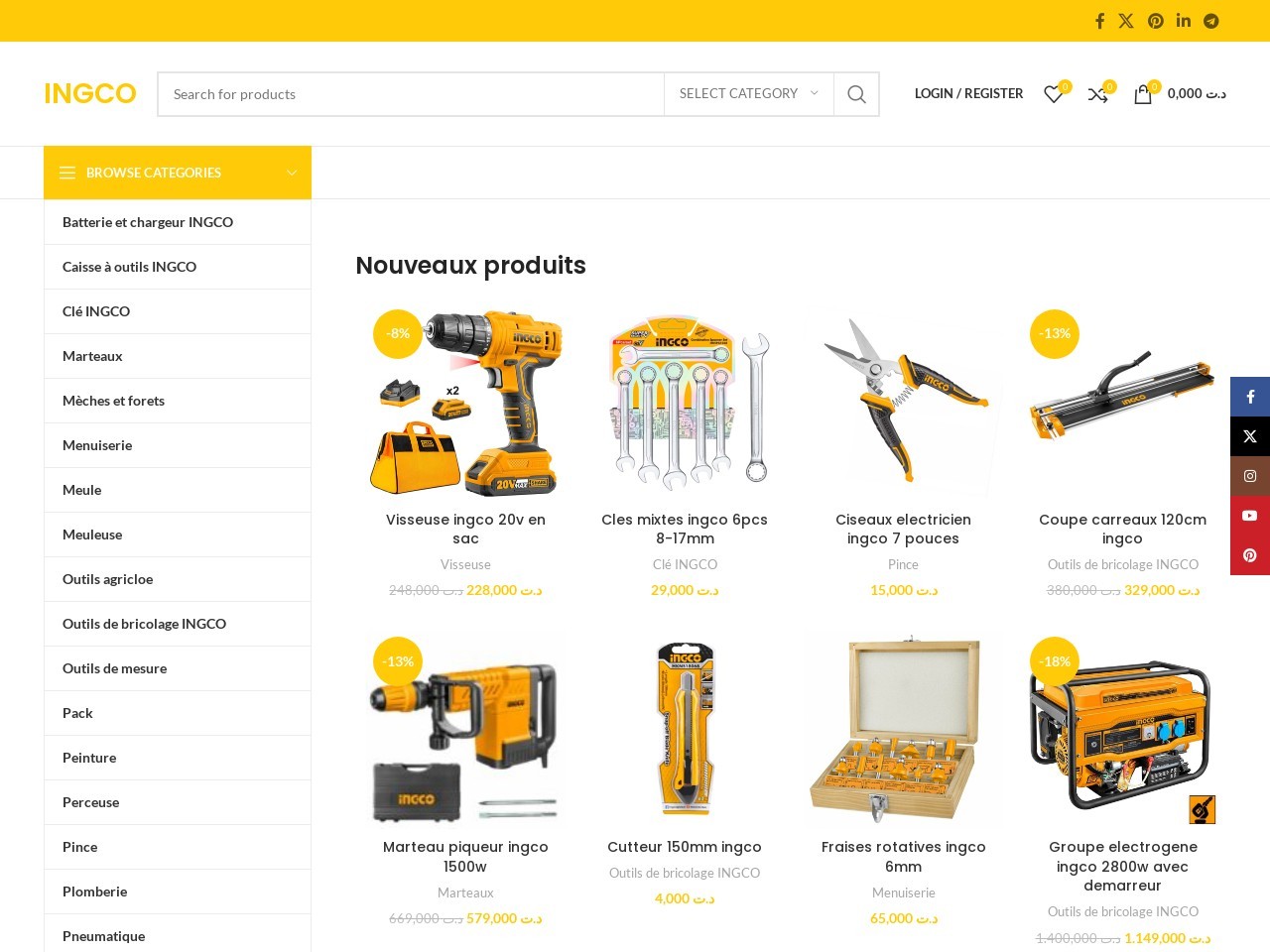
Task: Open the wishlist heart icon
Action: pos(1054,94)
